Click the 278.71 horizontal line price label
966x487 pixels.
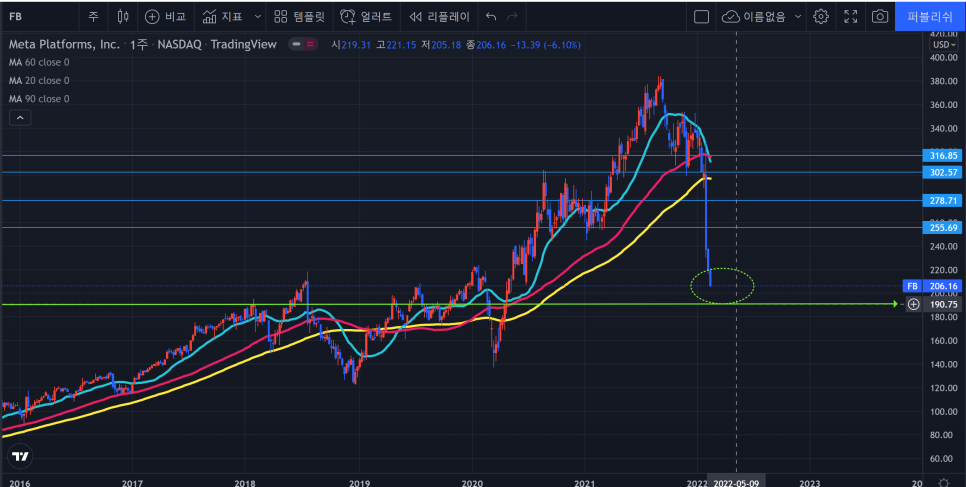coord(943,200)
